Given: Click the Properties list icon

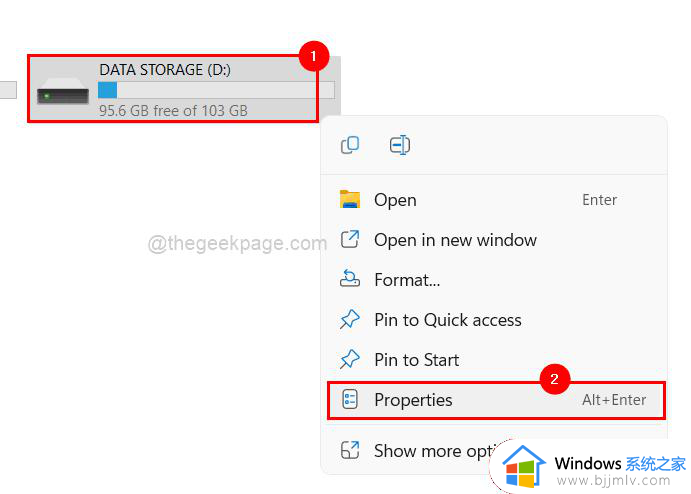Looking at the screenshot, I should (x=350, y=399).
